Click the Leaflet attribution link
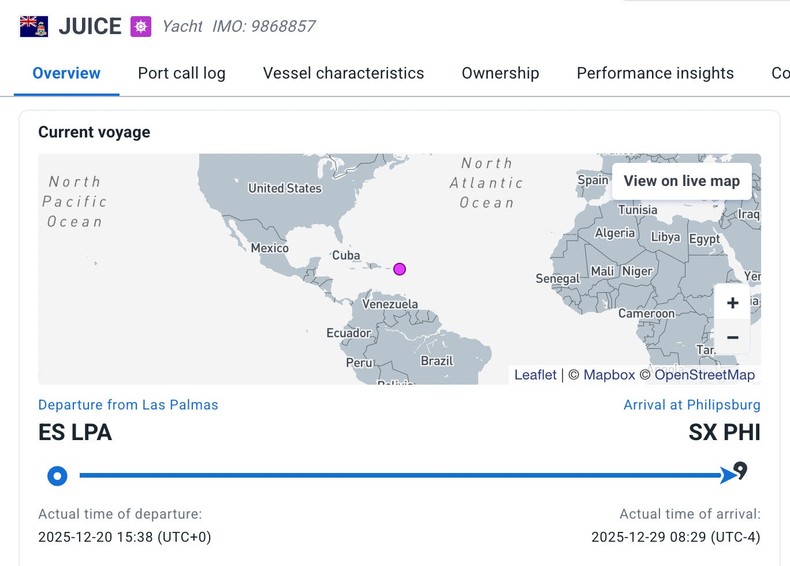 535,375
